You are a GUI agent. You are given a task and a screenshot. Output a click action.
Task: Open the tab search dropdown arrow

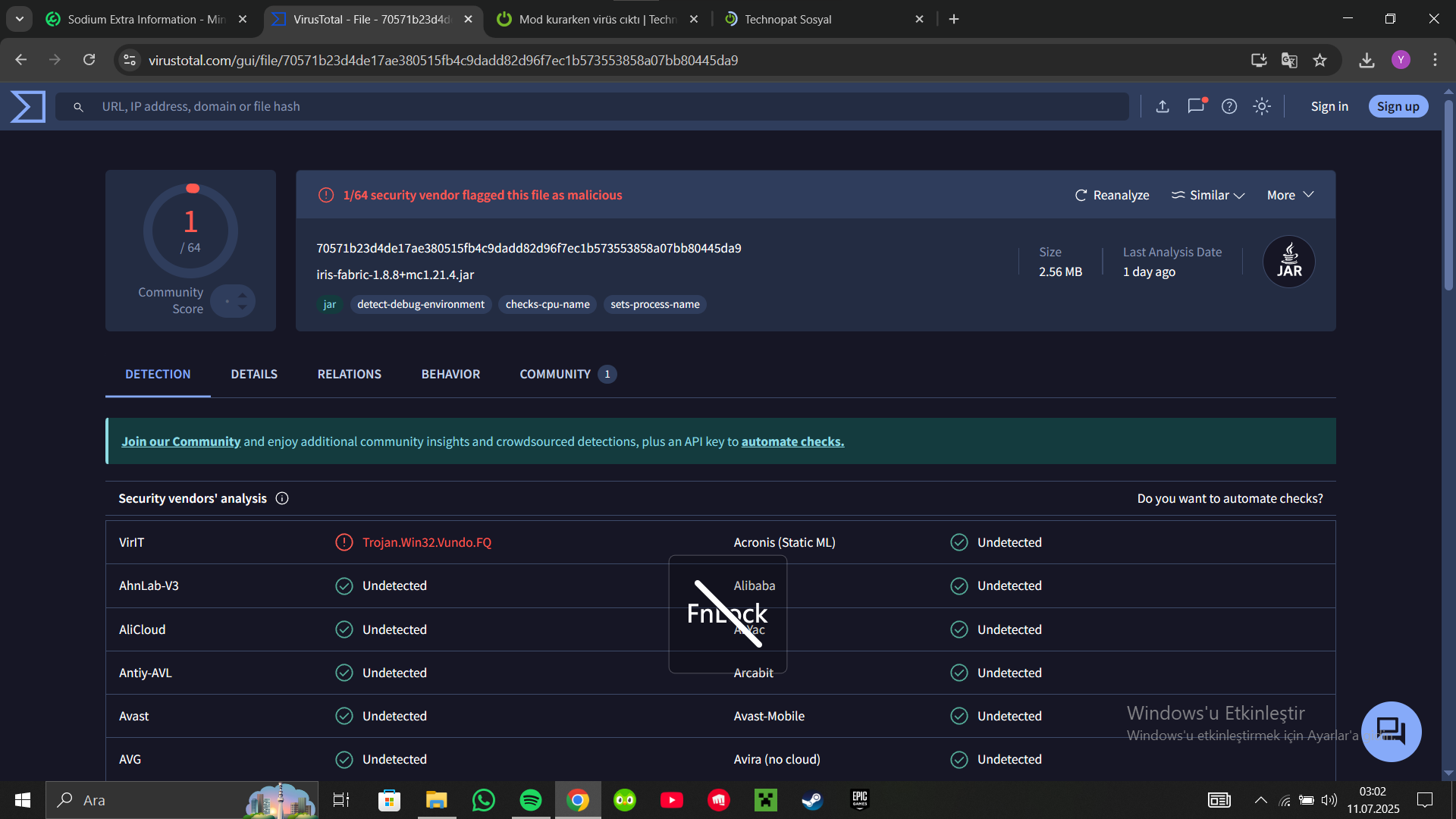[20, 19]
